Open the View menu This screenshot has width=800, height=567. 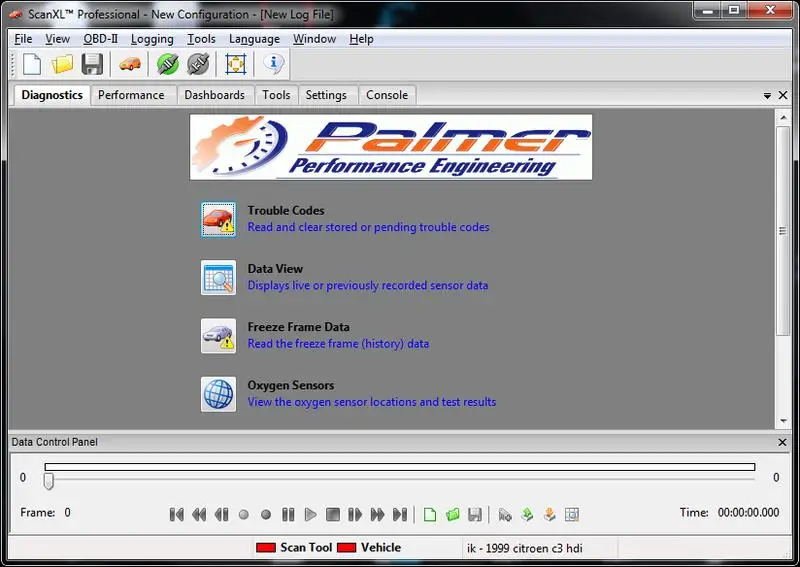point(57,39)
